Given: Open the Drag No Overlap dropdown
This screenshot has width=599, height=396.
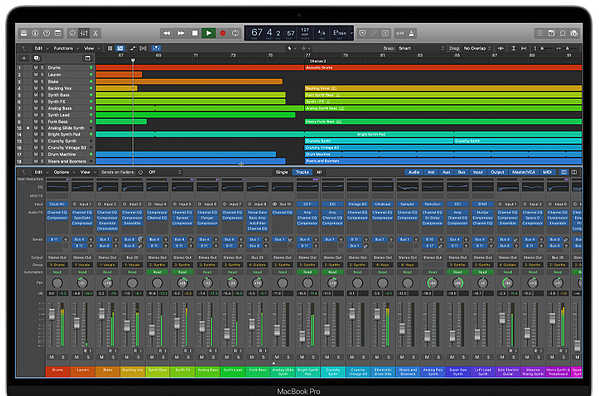Looking at the screenshot, I should point(477,48).
